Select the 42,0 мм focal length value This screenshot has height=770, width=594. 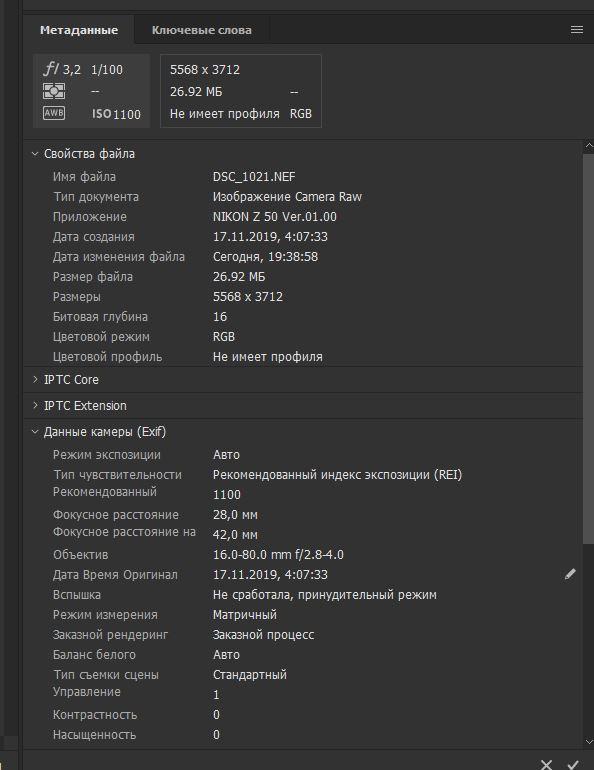click(x=235, y=535)
